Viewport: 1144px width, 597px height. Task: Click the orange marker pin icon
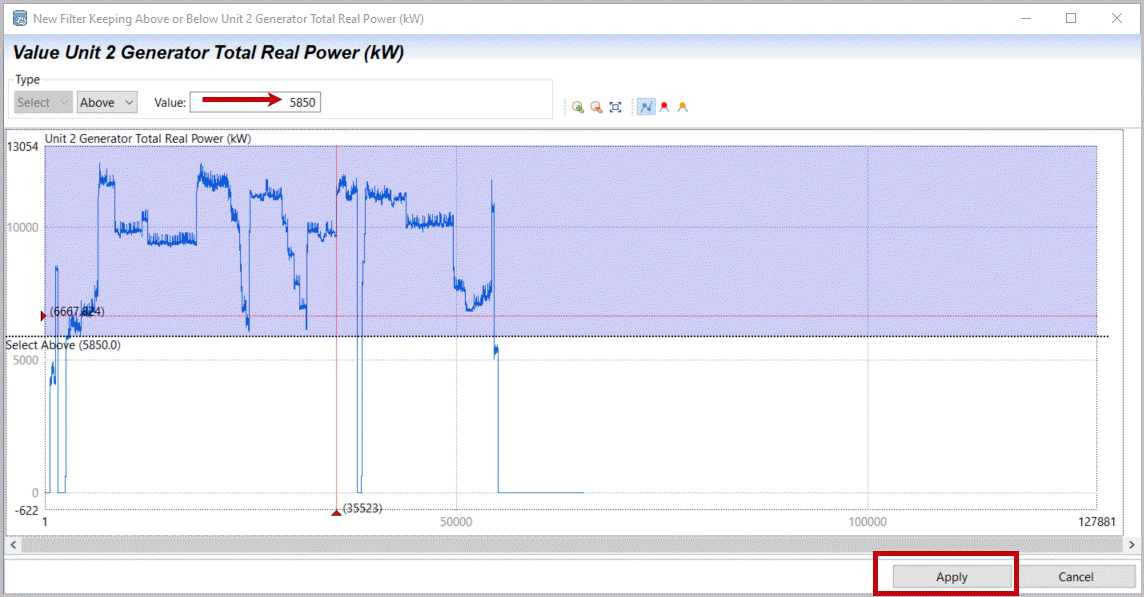coord(683,107)
